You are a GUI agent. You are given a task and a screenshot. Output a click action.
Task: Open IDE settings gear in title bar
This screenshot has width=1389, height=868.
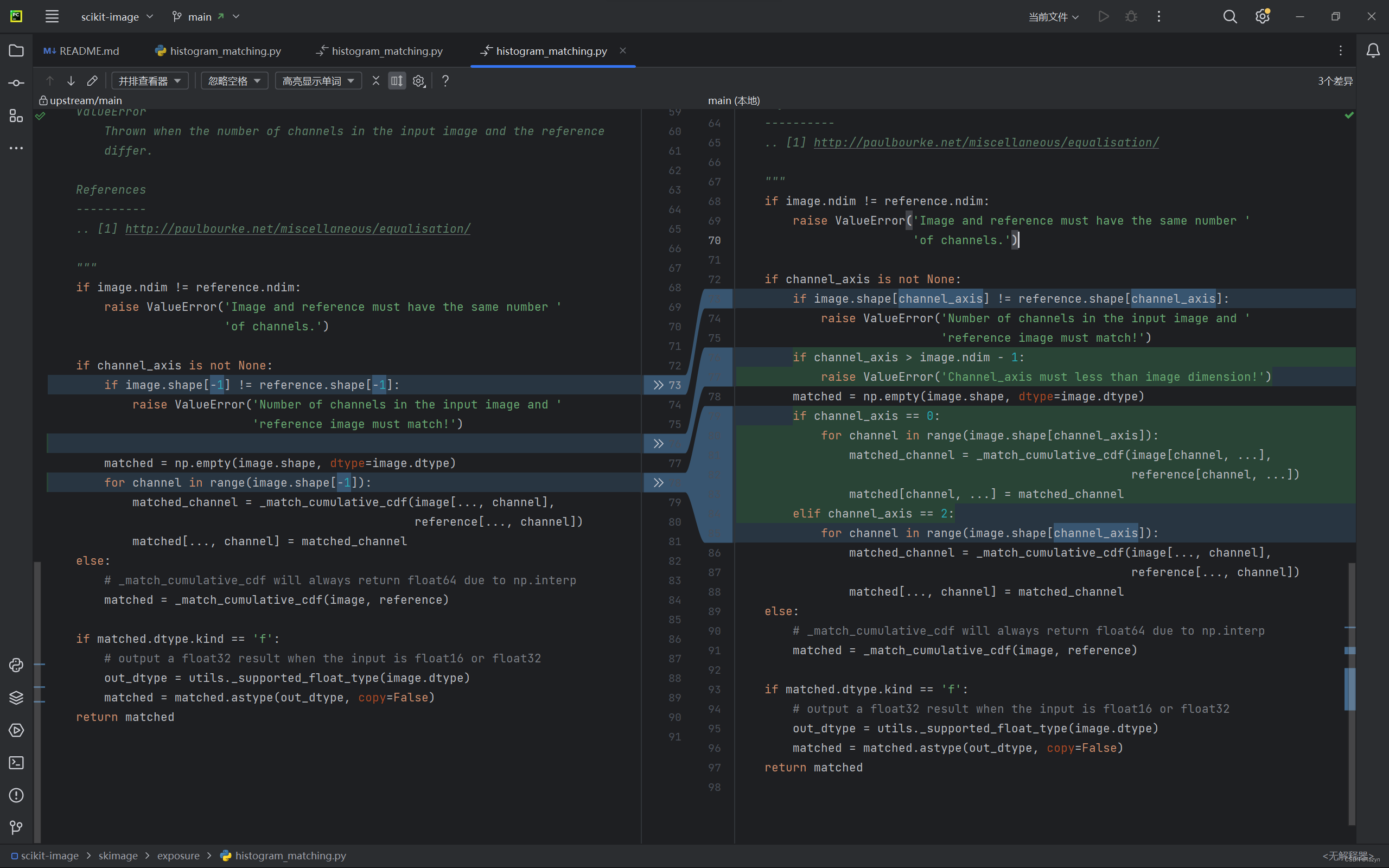[x=1262, y=17]
